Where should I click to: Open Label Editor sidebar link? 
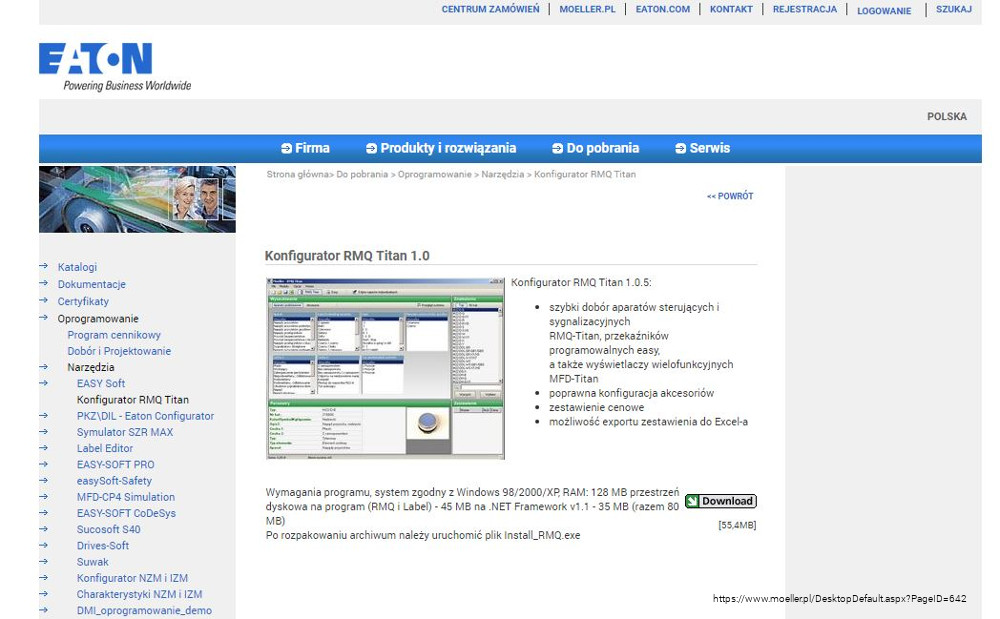click(105, 448)
